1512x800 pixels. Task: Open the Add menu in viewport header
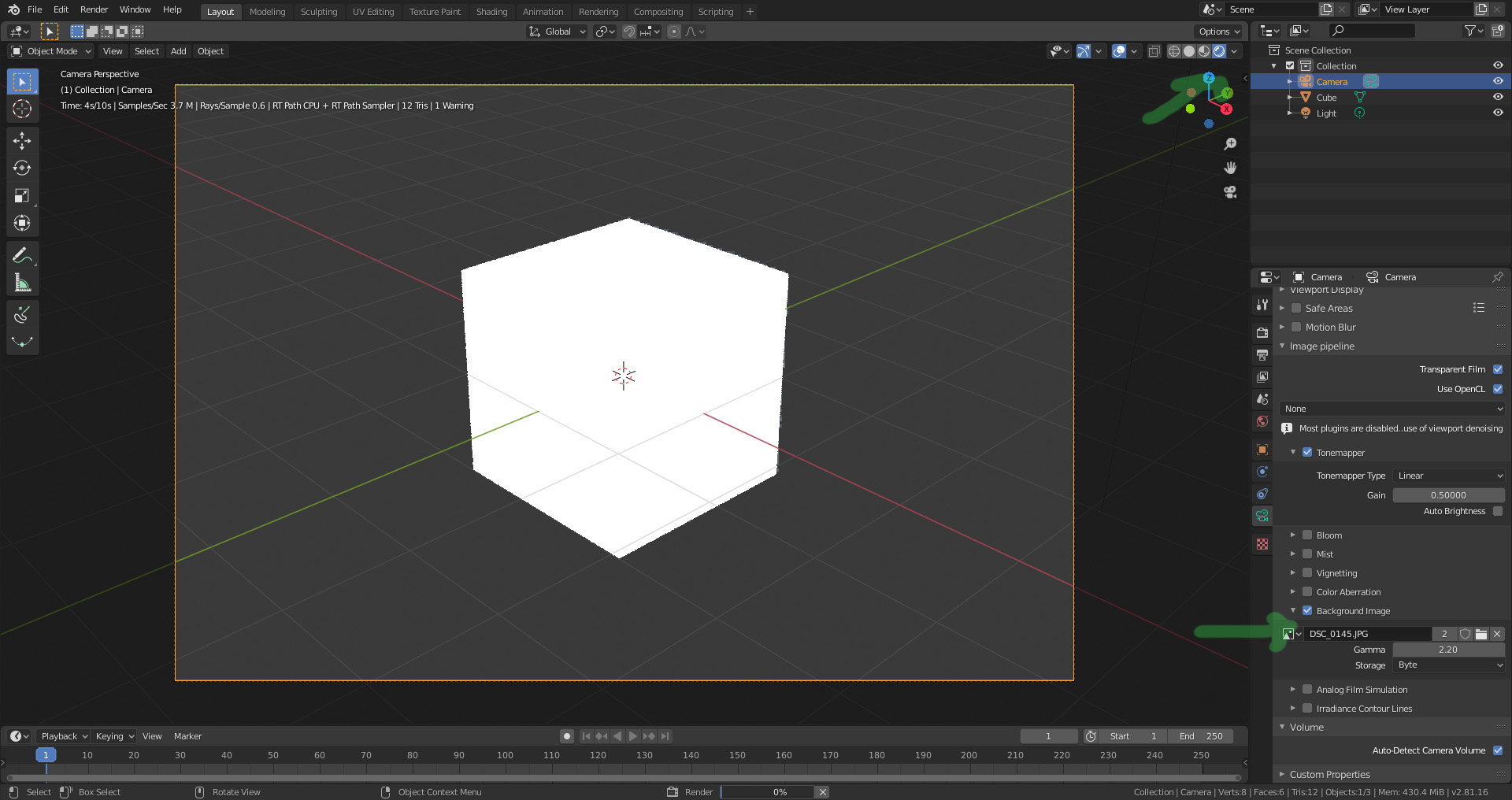[x=179, y=51]
